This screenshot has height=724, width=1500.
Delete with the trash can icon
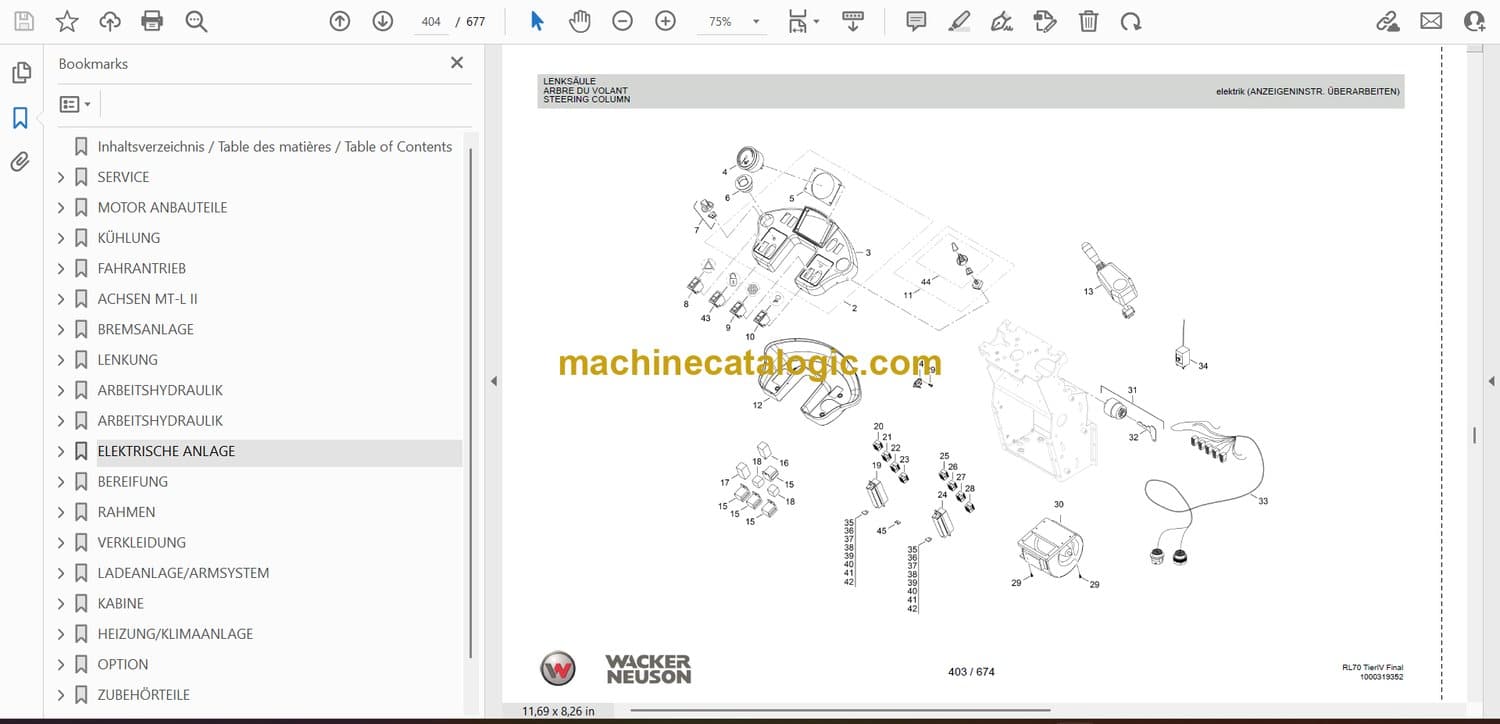pyautogui.click(x=1088, y=21)
